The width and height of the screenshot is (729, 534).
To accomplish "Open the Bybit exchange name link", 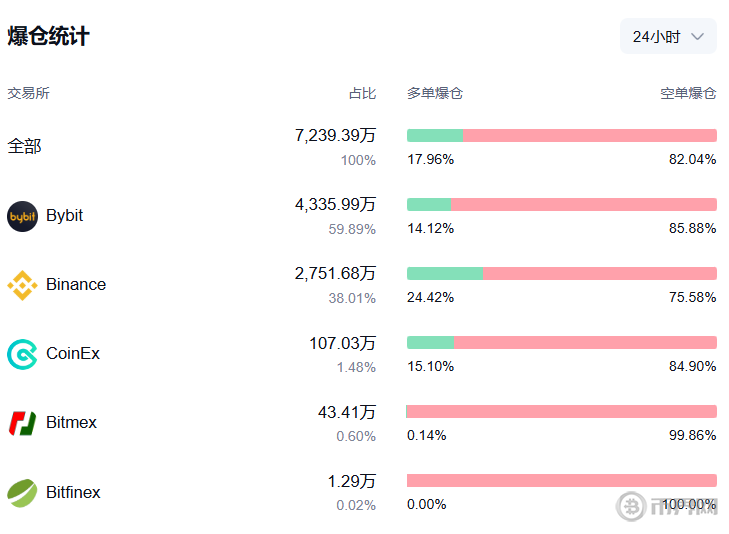I will tap(65, 216).
